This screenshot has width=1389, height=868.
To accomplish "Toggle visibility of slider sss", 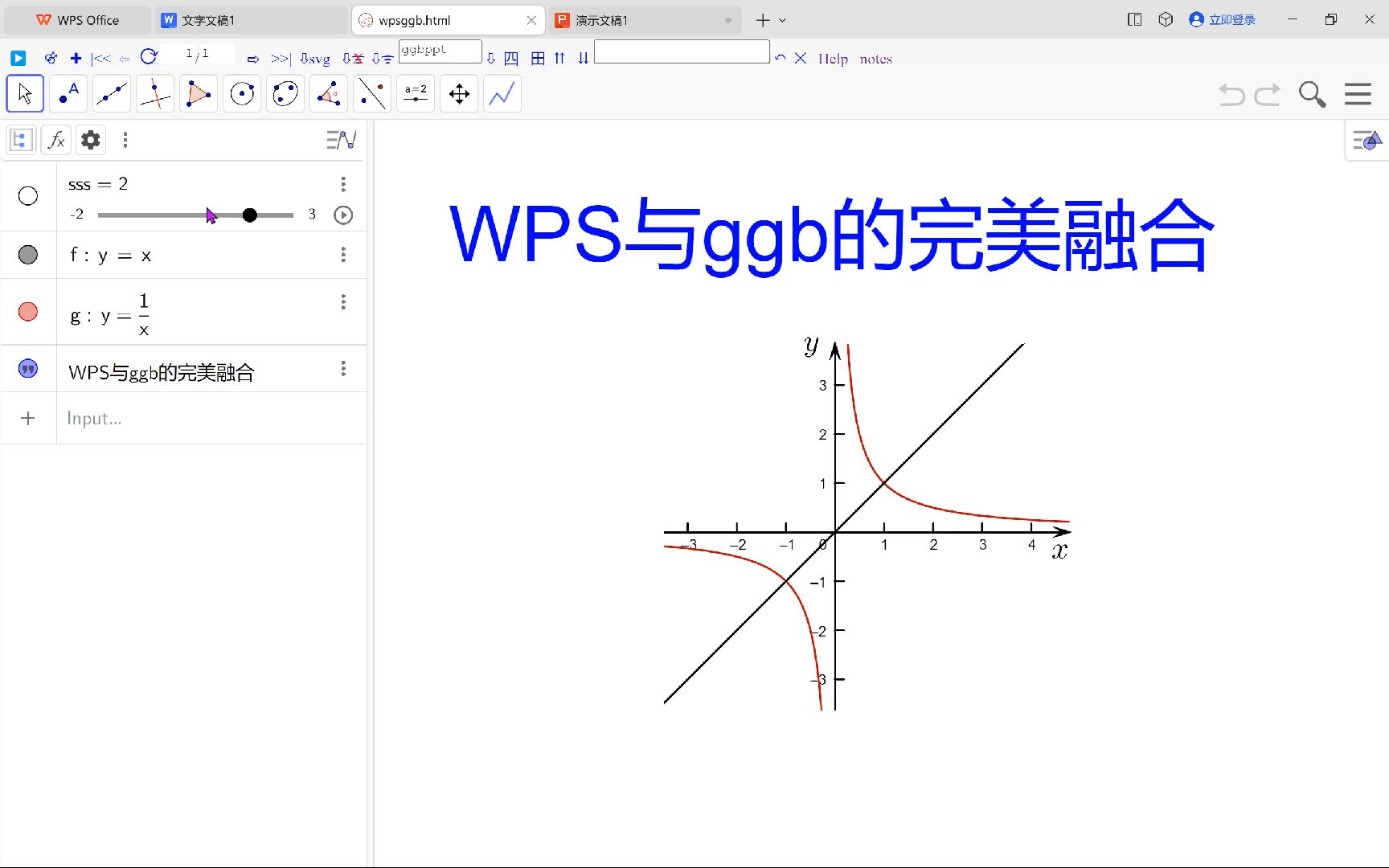I will click(28, 195).
